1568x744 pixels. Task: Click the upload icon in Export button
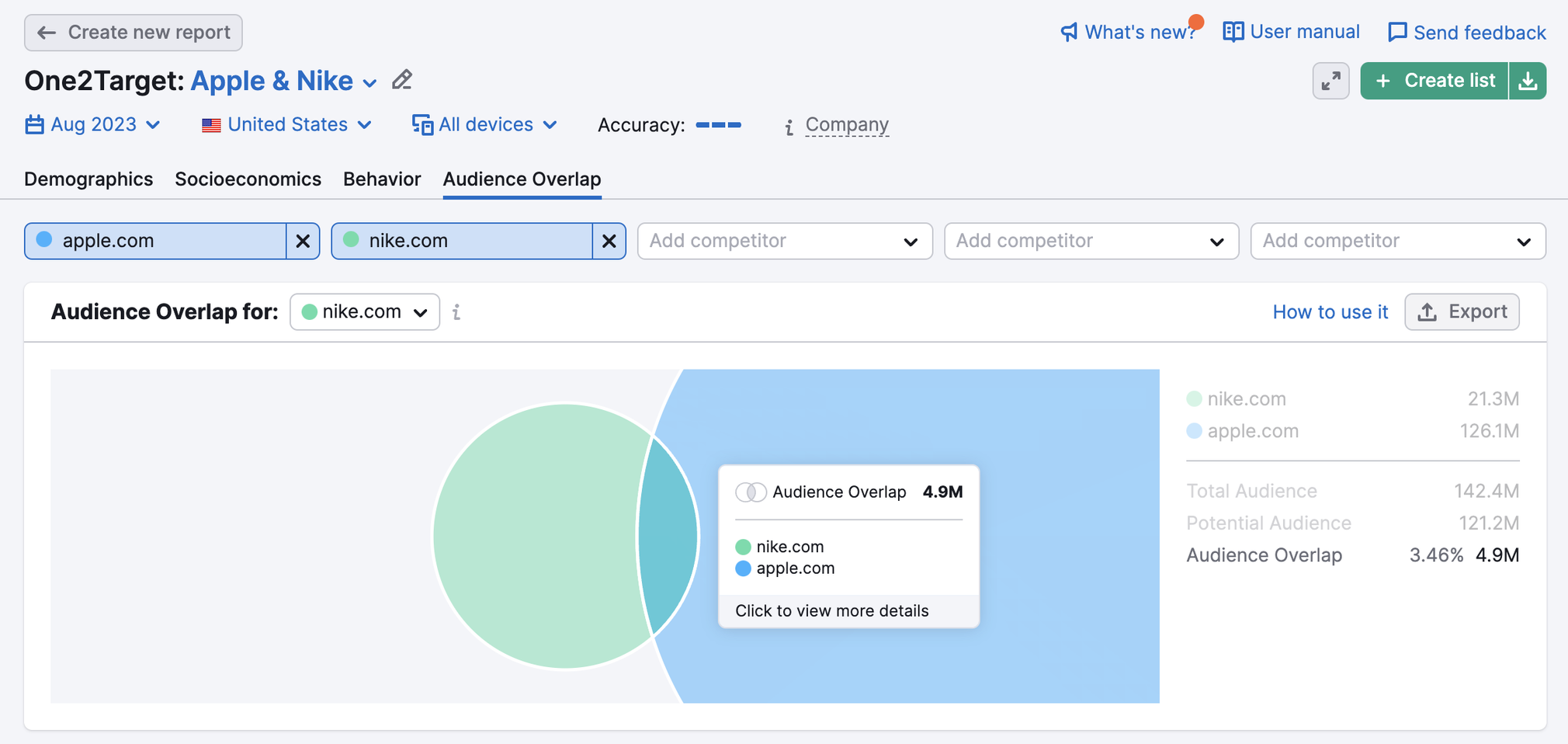[x=1428, y=312]
